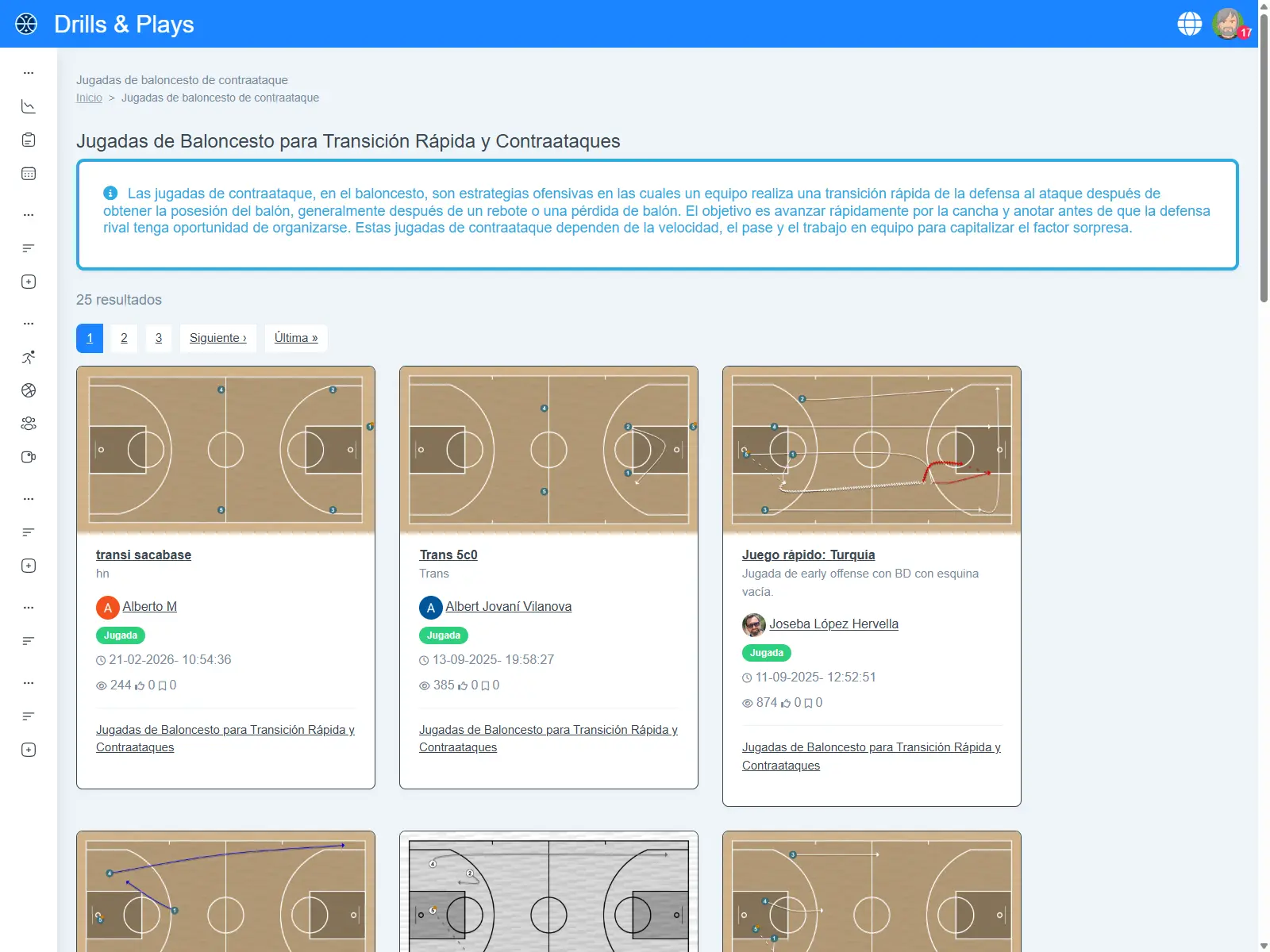This screenshot has height=952, width=1270.
Task: Open the calendar sidebar icon
Action: click(29, 174)
